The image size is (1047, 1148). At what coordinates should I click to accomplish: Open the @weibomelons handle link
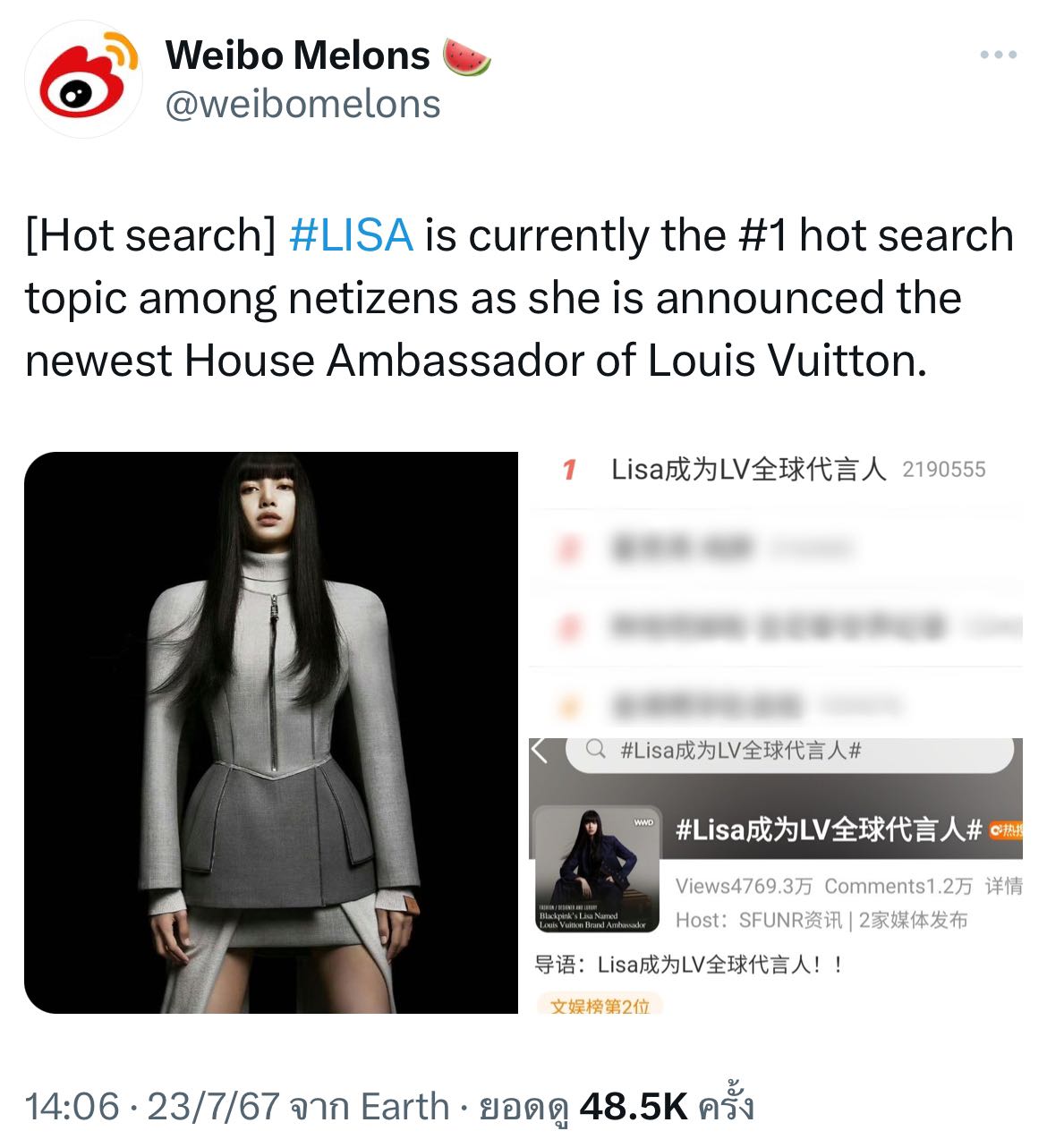[303, 105]
